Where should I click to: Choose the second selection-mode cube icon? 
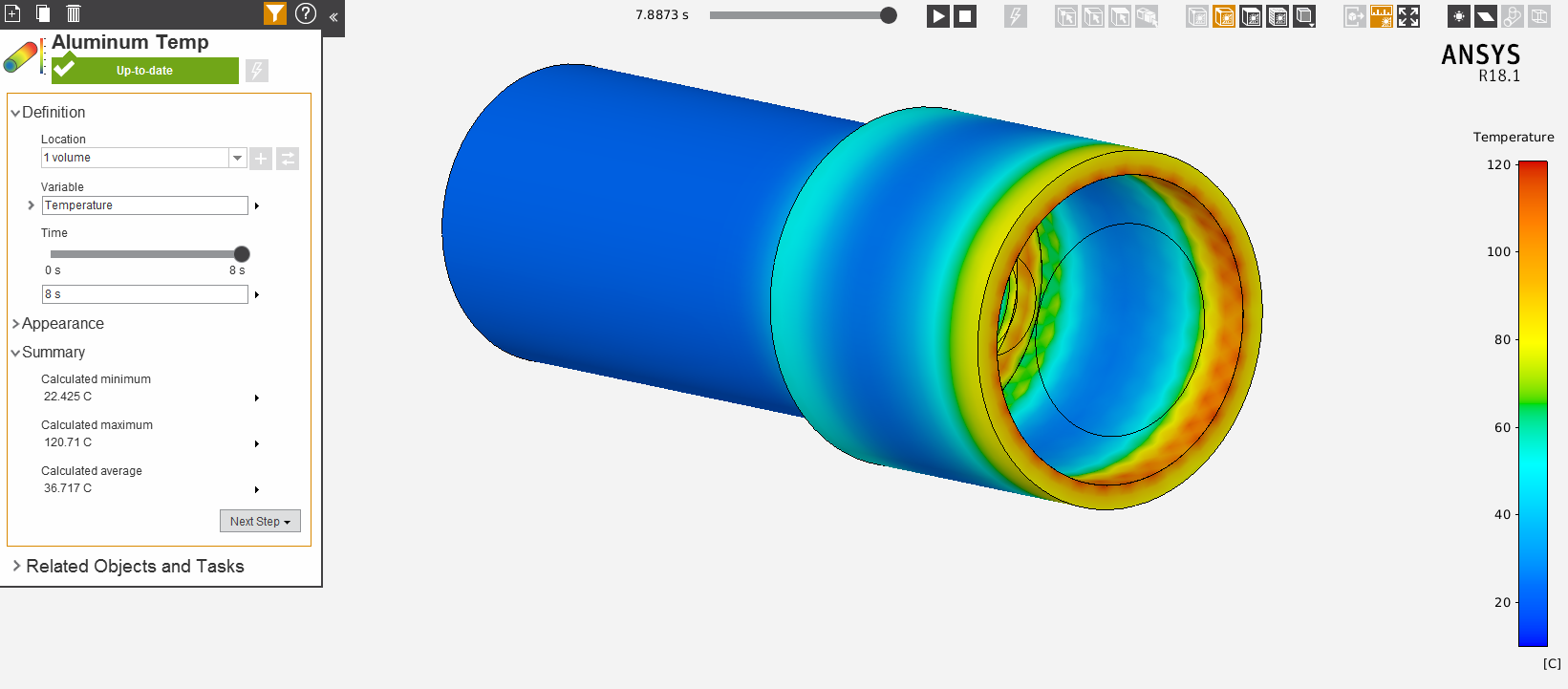click(x=1093, y=16)
